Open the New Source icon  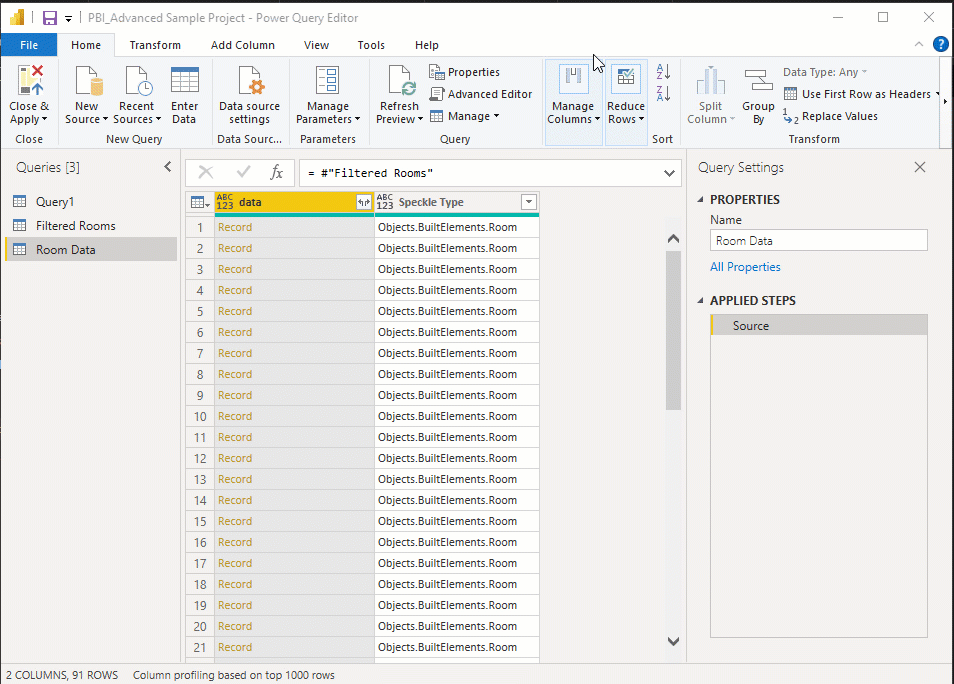(87, 82)
